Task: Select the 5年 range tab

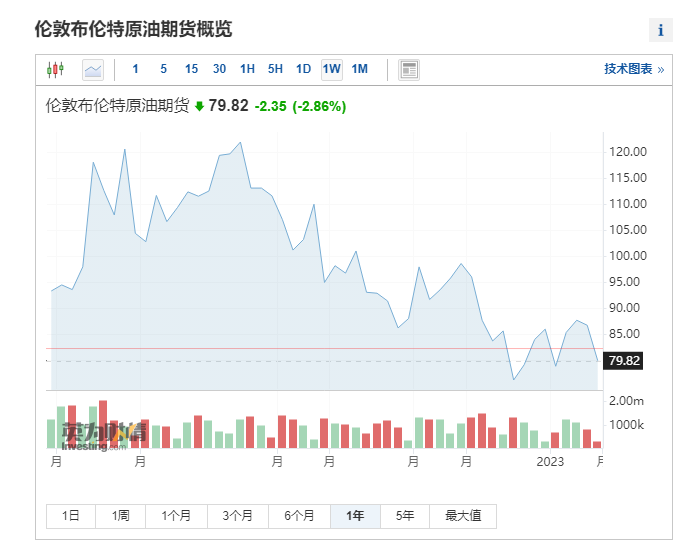Action: tap(404, 516)
